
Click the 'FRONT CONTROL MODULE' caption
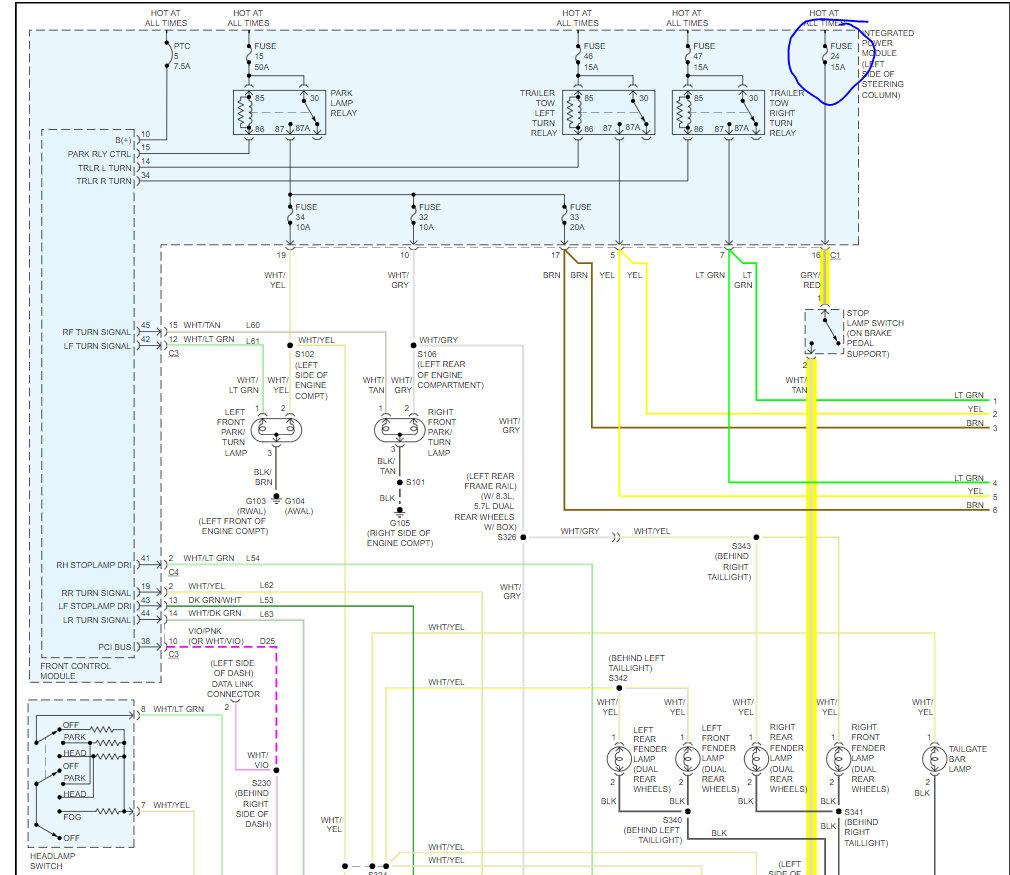pyautogui.click(x=75, y=671)
